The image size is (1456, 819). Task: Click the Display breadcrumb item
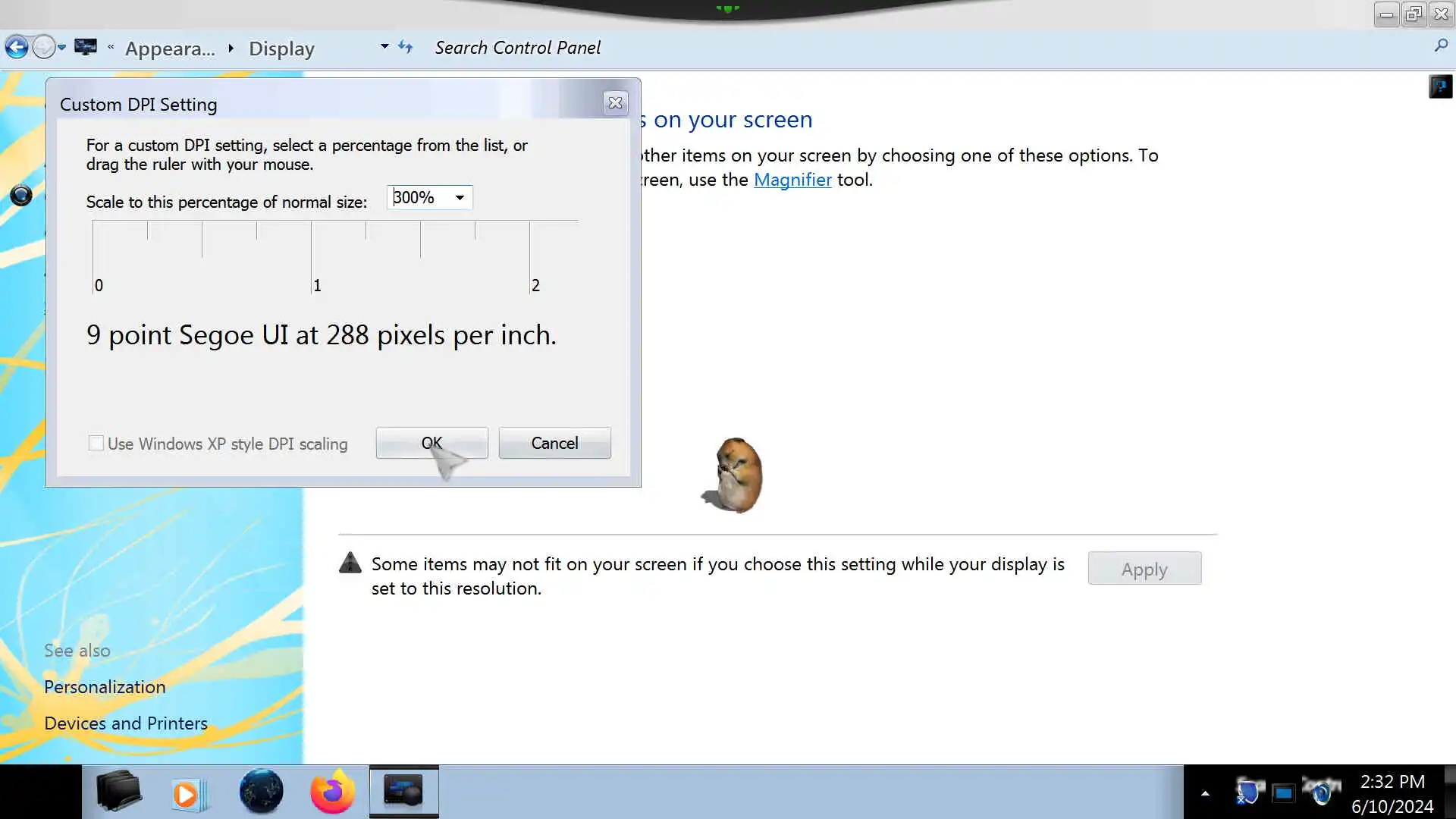pyautogui.click(x=281, y=49)
